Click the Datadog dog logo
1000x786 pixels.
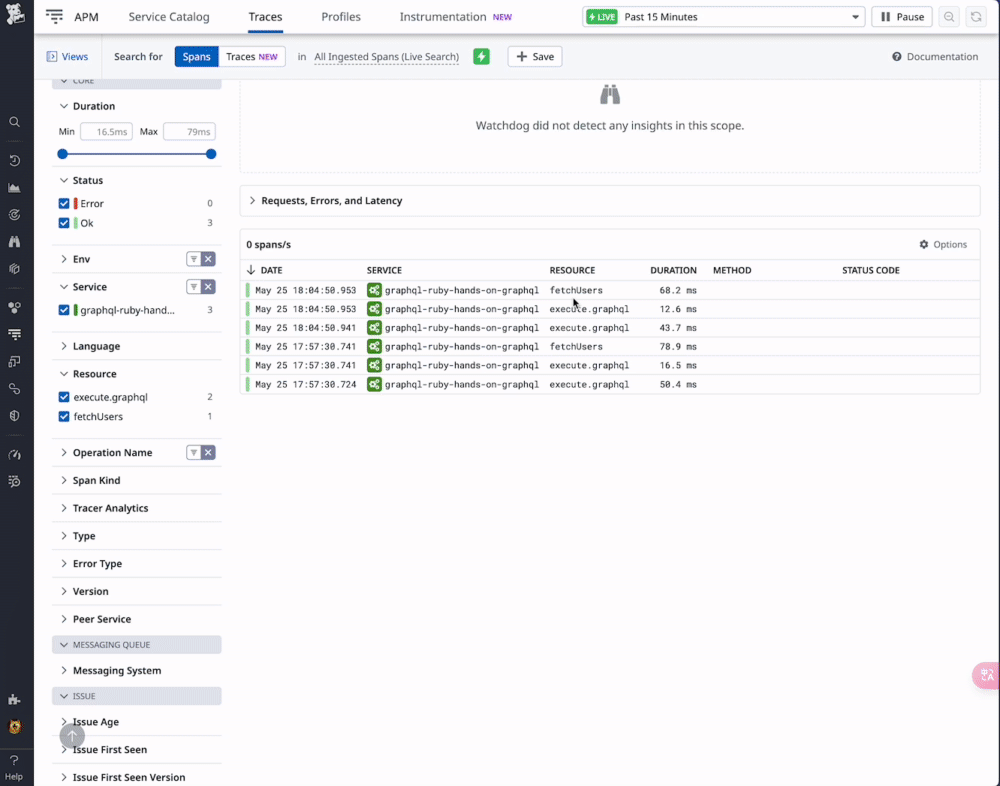(15, 14)
